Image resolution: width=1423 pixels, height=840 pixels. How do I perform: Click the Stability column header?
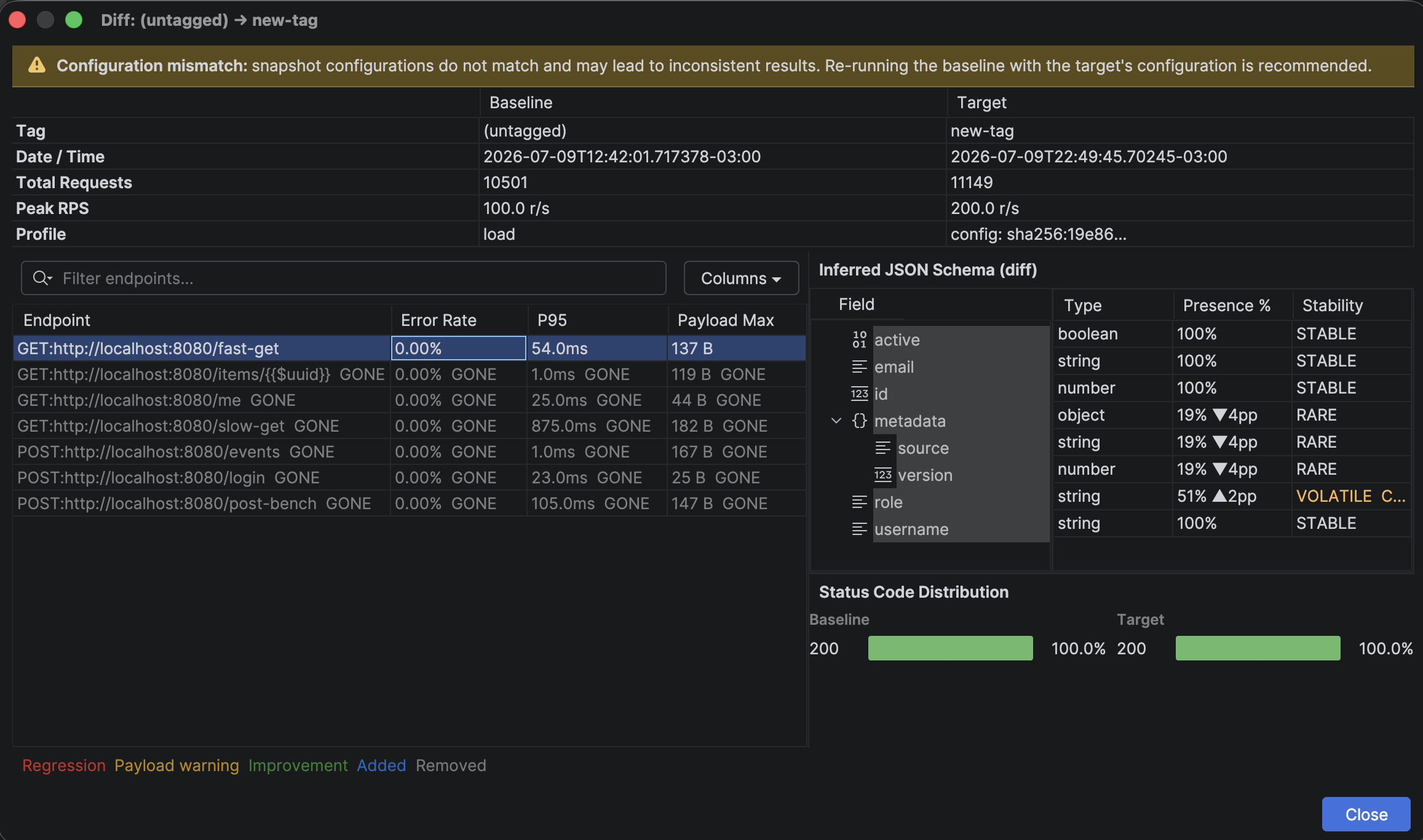[x=1351, y=305]
